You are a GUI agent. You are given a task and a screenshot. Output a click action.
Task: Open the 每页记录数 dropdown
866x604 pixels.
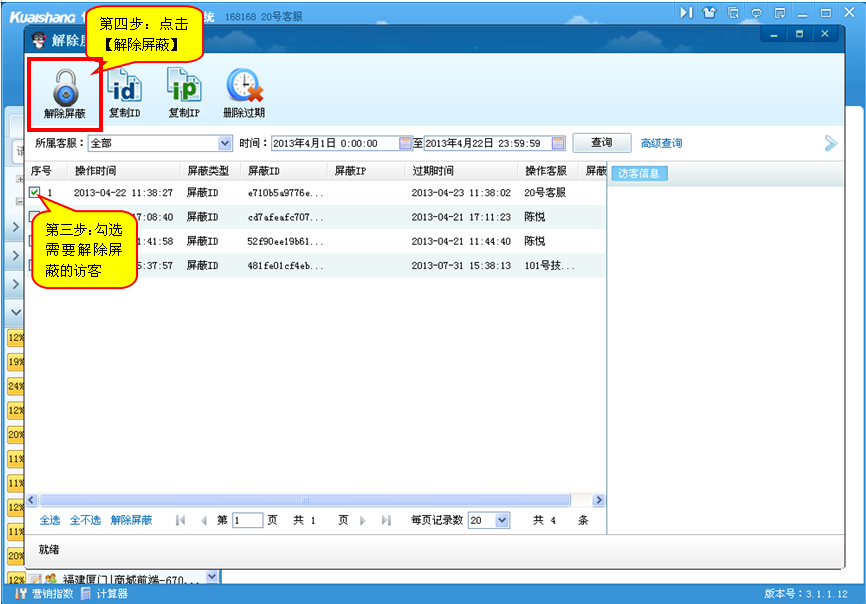[502, 521]
